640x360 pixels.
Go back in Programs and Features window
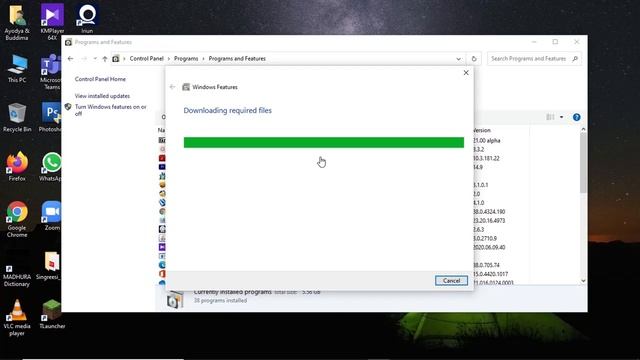tap(70, 59)
